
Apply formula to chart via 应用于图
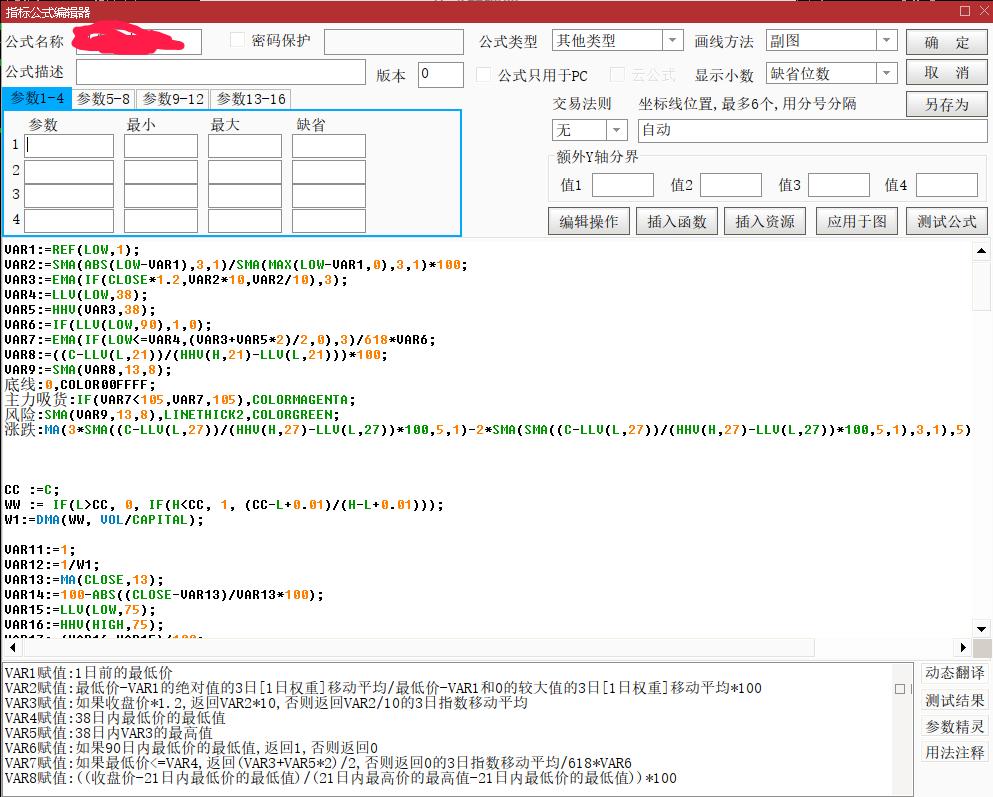(x=856, y=221)
